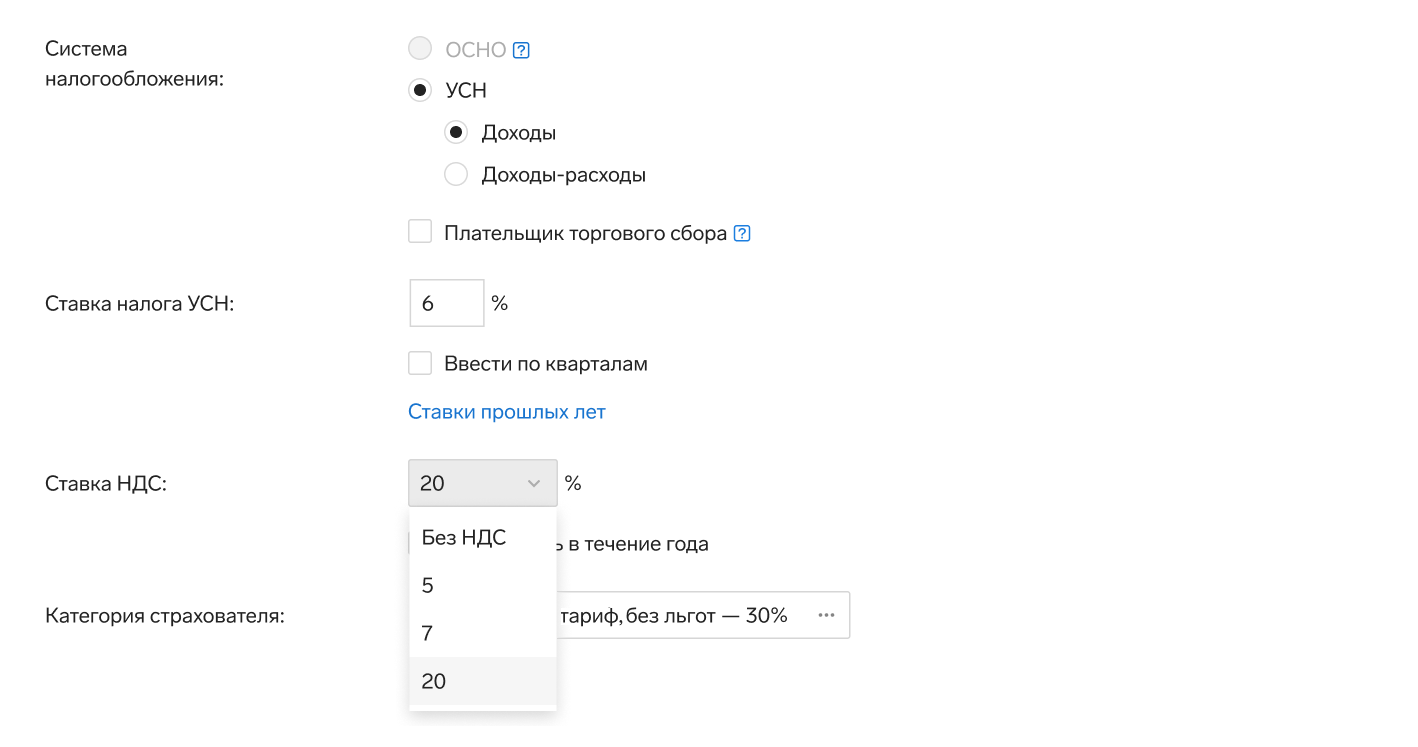Viewport: 1418px width, 747px height.
Task: Select the ОСНО radio button
Action: coord(420,49)
